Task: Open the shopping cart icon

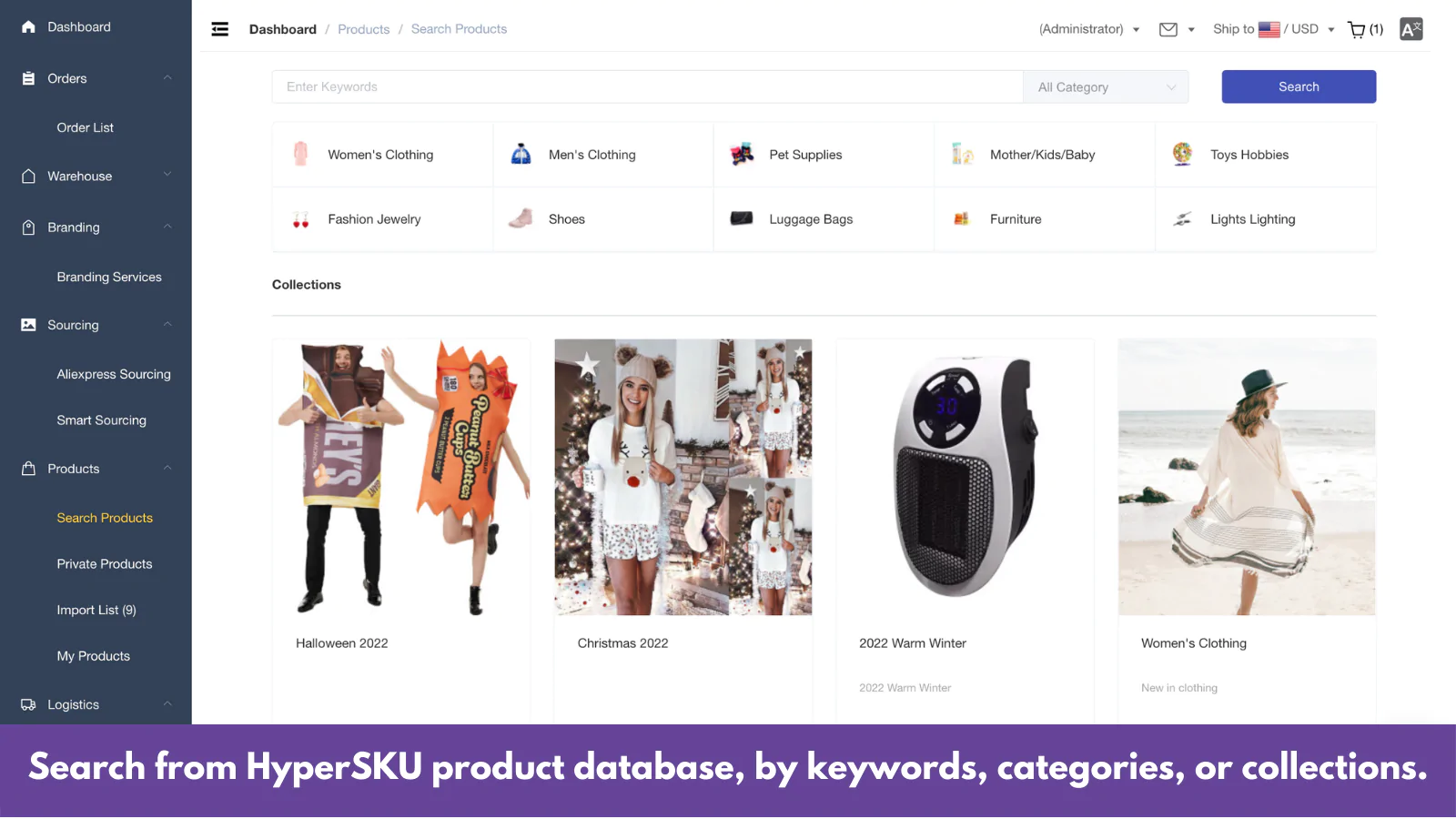Action: tap(1357, 29)
